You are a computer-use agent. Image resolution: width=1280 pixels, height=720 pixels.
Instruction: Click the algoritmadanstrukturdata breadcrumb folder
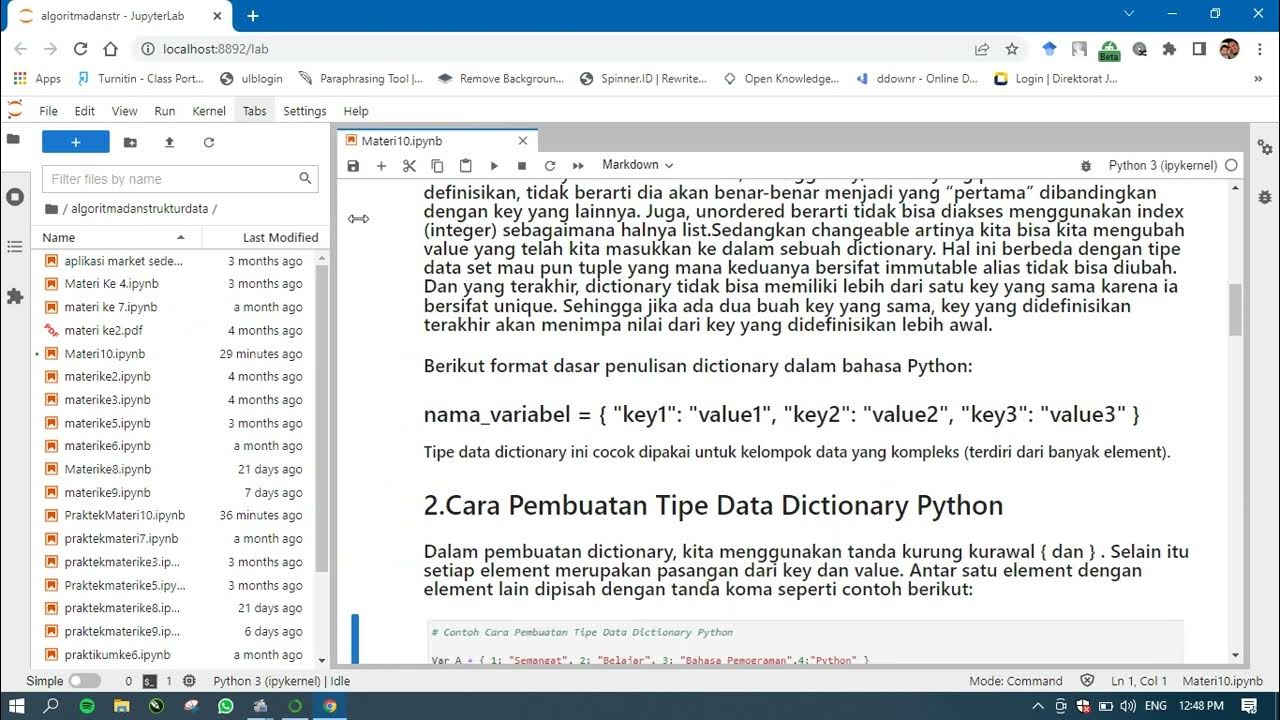click(140, 209)
